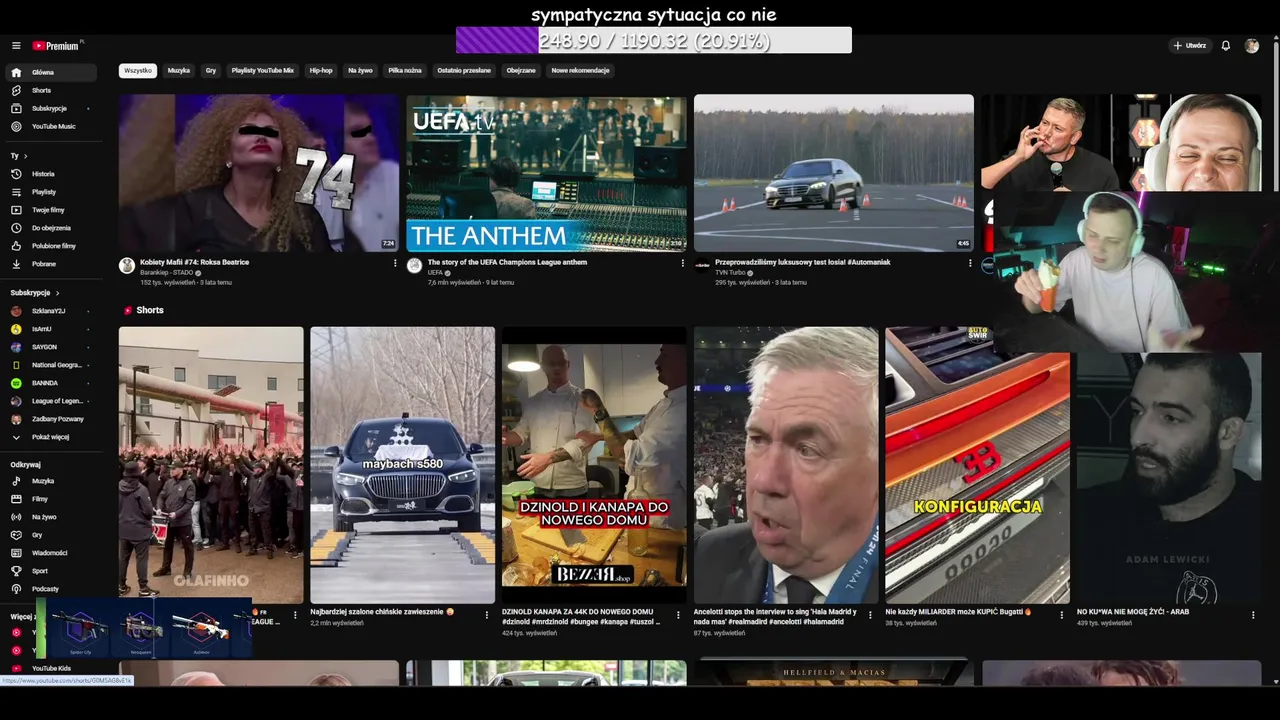Screen dimensions: 1280x720
Task: Select the Muzyka filter chip
Action: click(179, 71)
